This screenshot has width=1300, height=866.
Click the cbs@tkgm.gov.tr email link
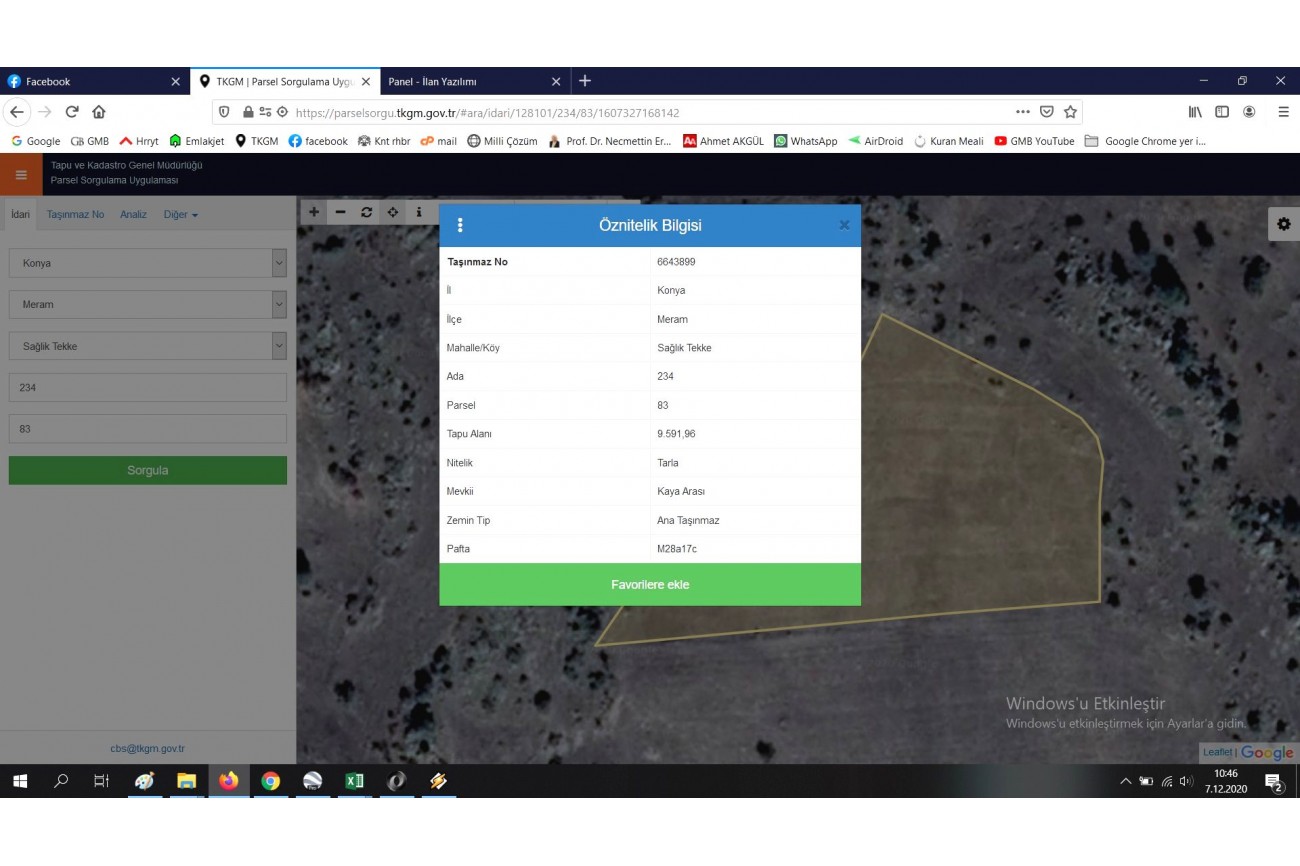click(x=147, y=748)
